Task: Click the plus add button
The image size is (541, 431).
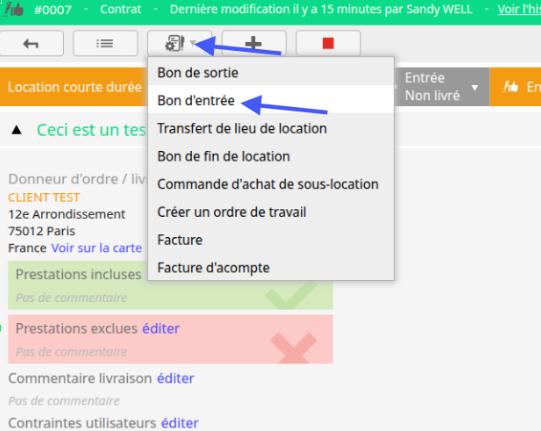Action: click(x=254, y=43)
